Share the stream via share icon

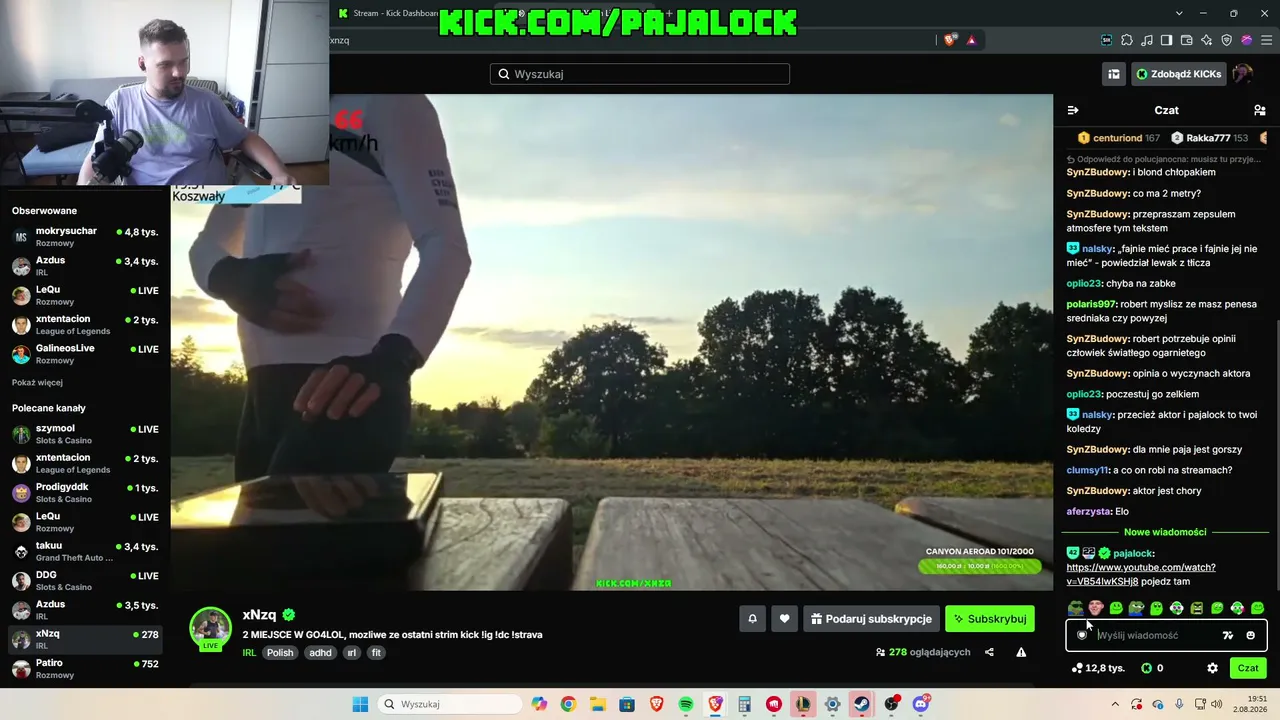click(989, 652)
